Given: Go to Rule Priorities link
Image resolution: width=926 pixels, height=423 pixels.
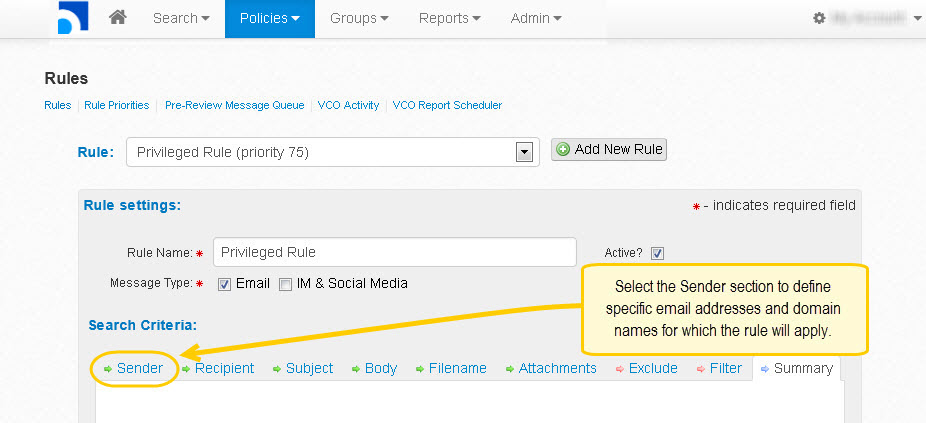Looking at the screenshot, I should (117, 105).
